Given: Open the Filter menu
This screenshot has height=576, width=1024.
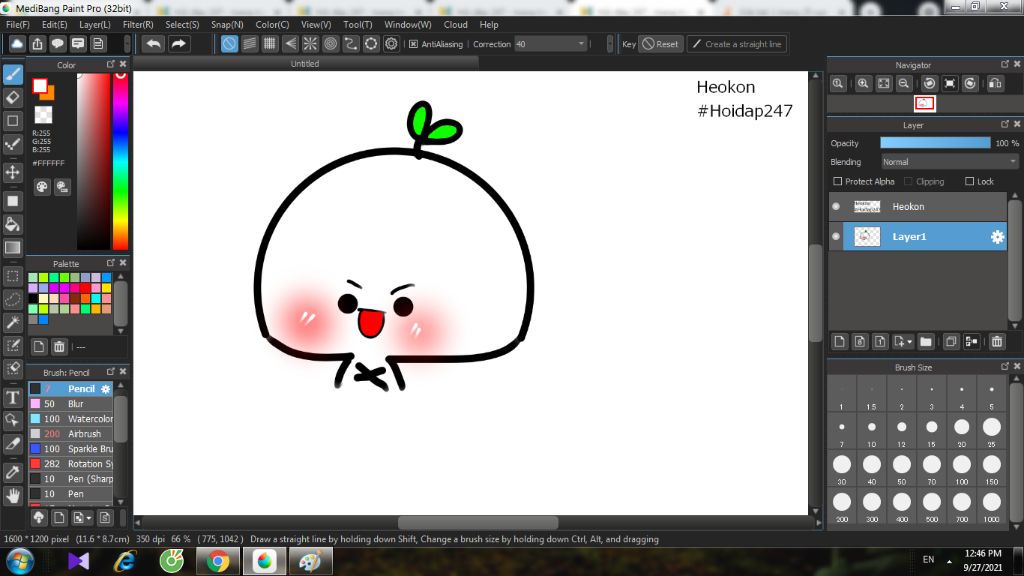Looking at the screenshot, I should tap(138, 25).
